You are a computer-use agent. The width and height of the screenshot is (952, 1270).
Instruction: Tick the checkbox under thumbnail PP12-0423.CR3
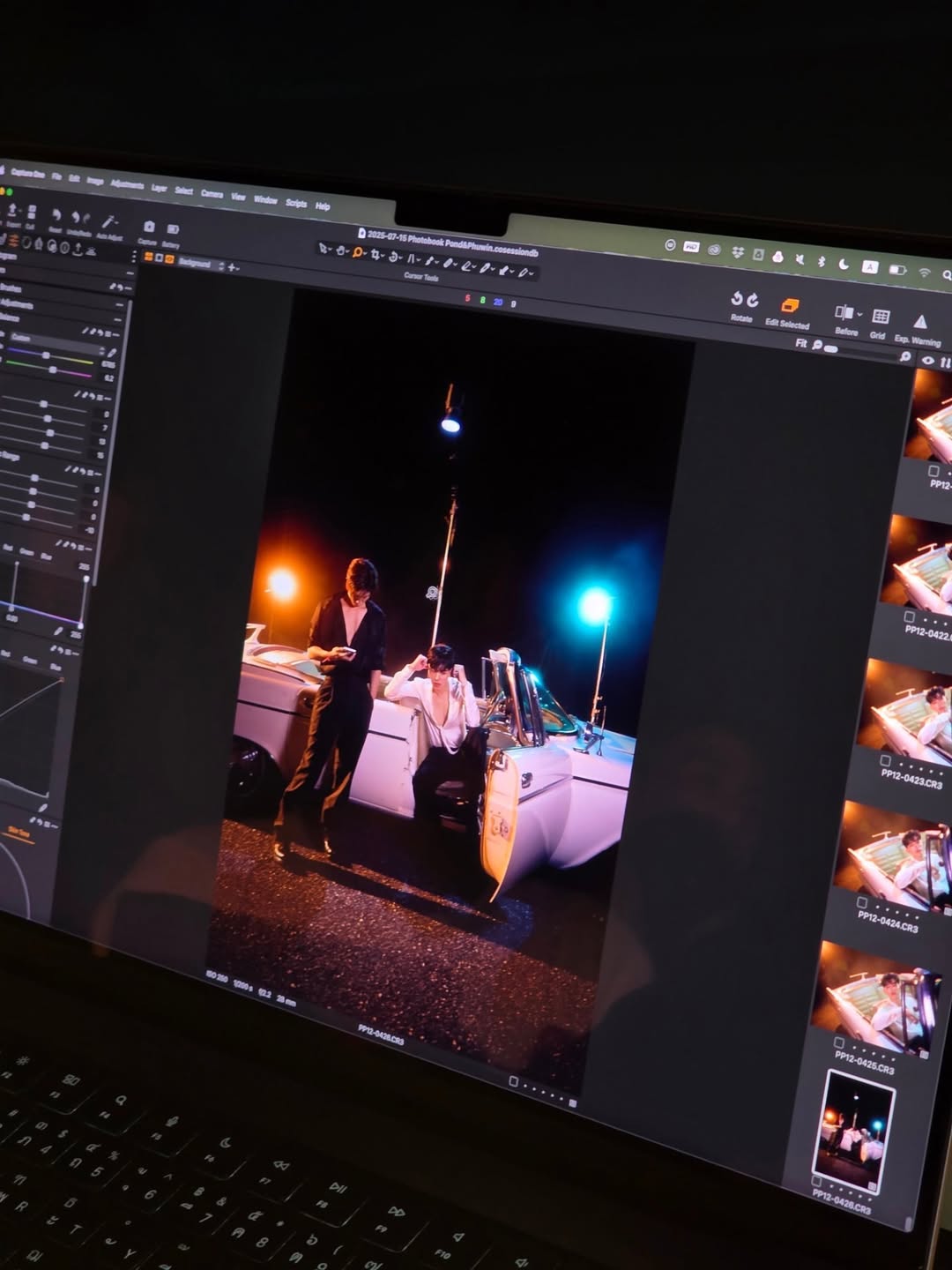pyautogui.click(x=885, y=760)
